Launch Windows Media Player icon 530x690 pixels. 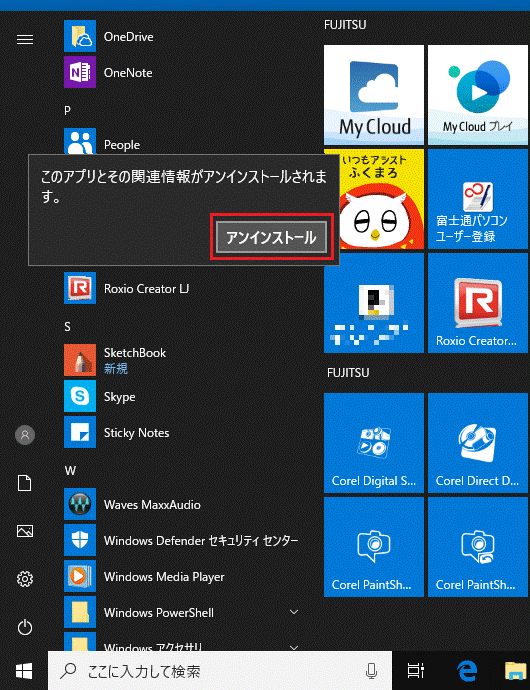[x=80, y=576]
